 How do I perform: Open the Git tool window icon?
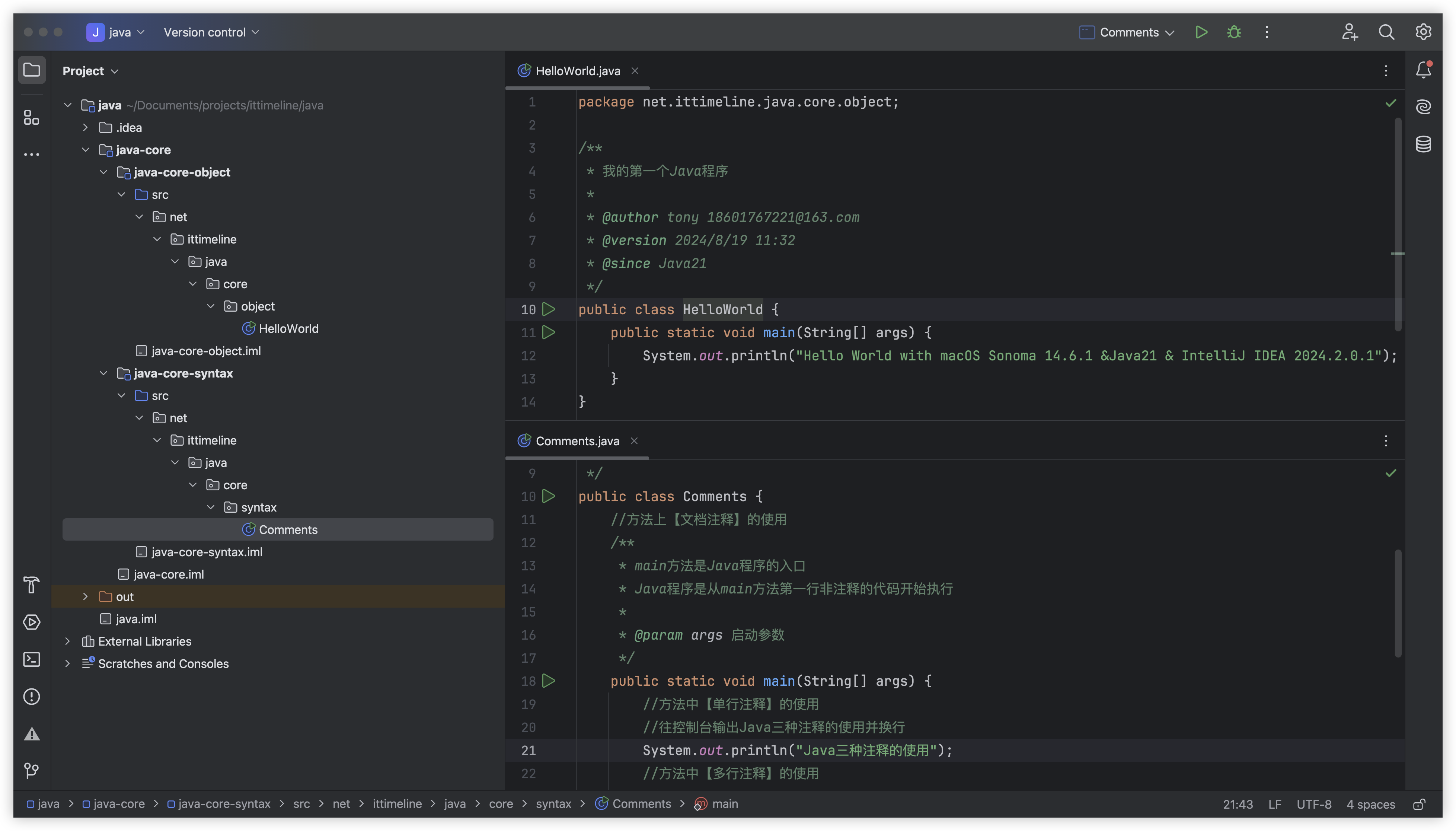tap(31, 771)
